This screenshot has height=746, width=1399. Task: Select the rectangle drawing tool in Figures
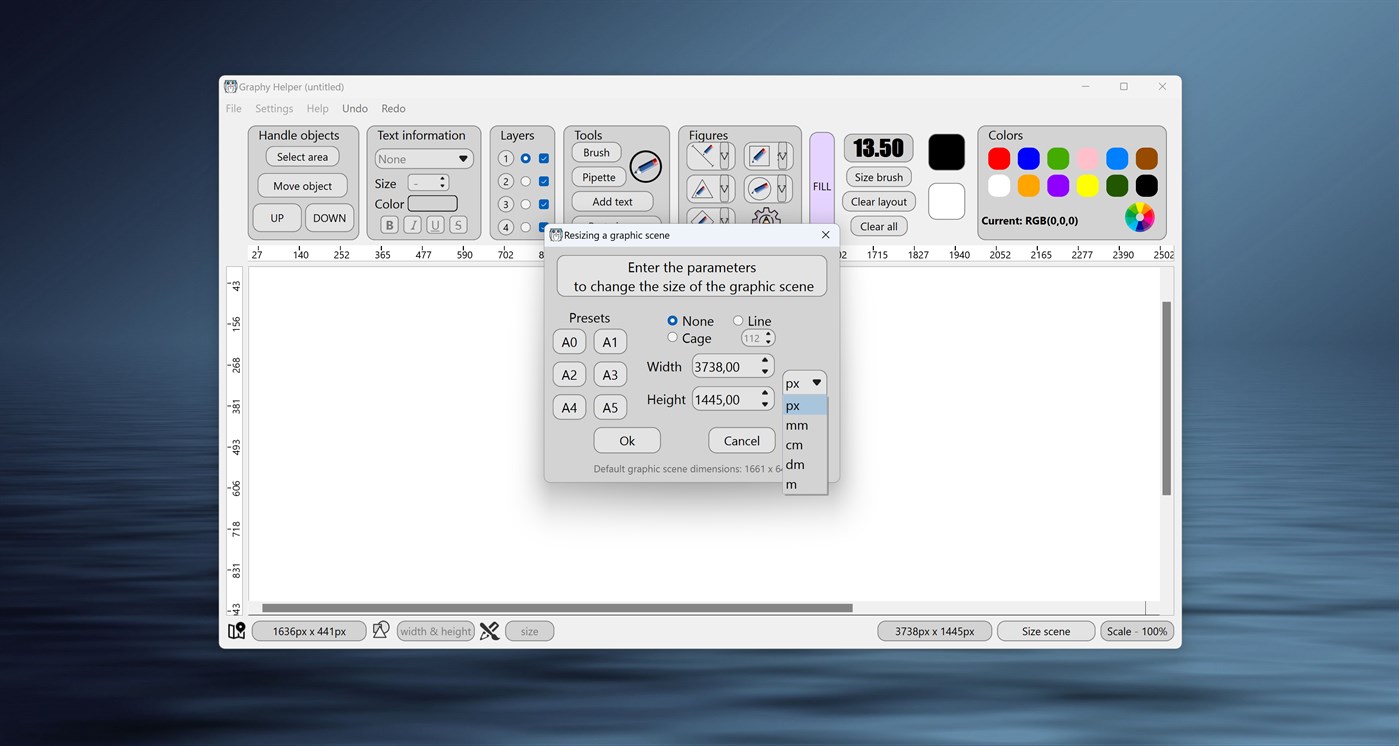coord(758,155)
